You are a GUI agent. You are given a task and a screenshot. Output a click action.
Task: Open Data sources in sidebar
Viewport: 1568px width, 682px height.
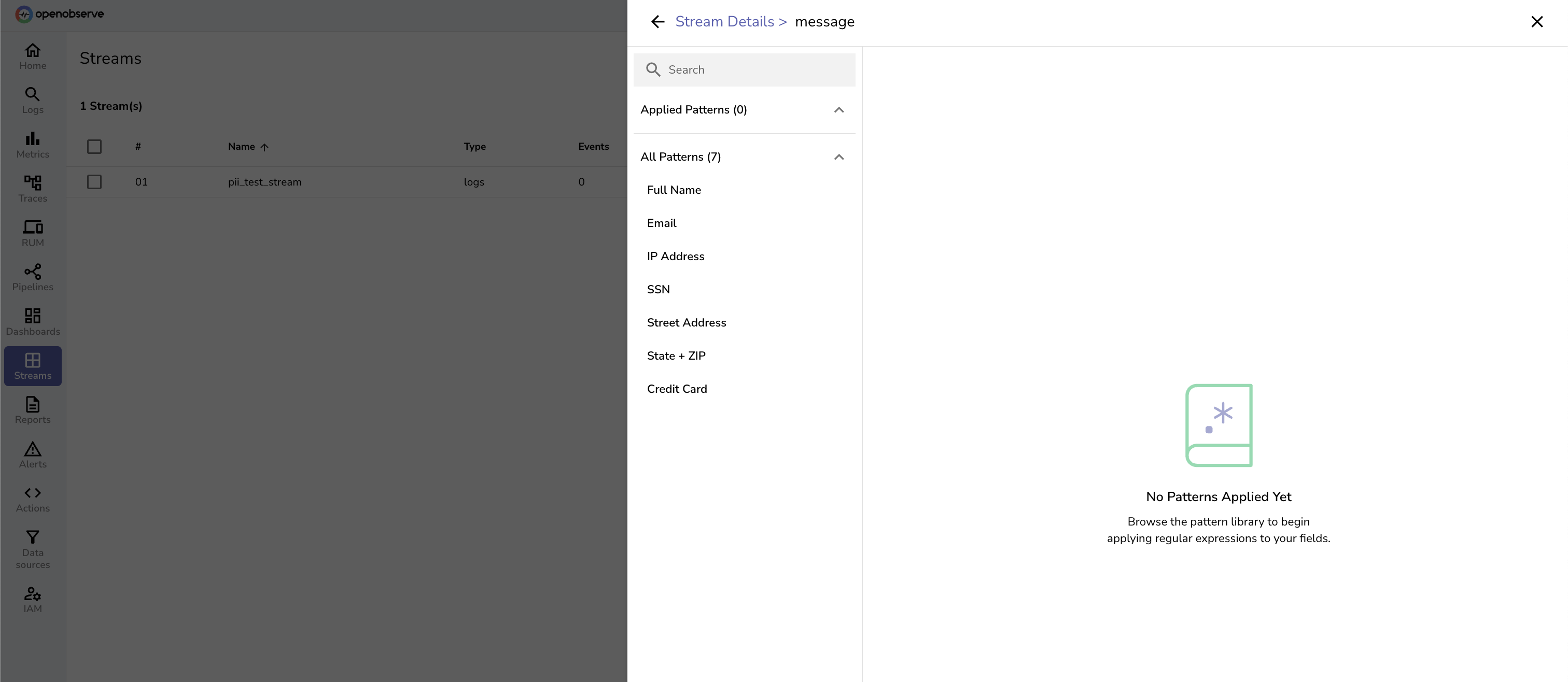pos(33,549)
